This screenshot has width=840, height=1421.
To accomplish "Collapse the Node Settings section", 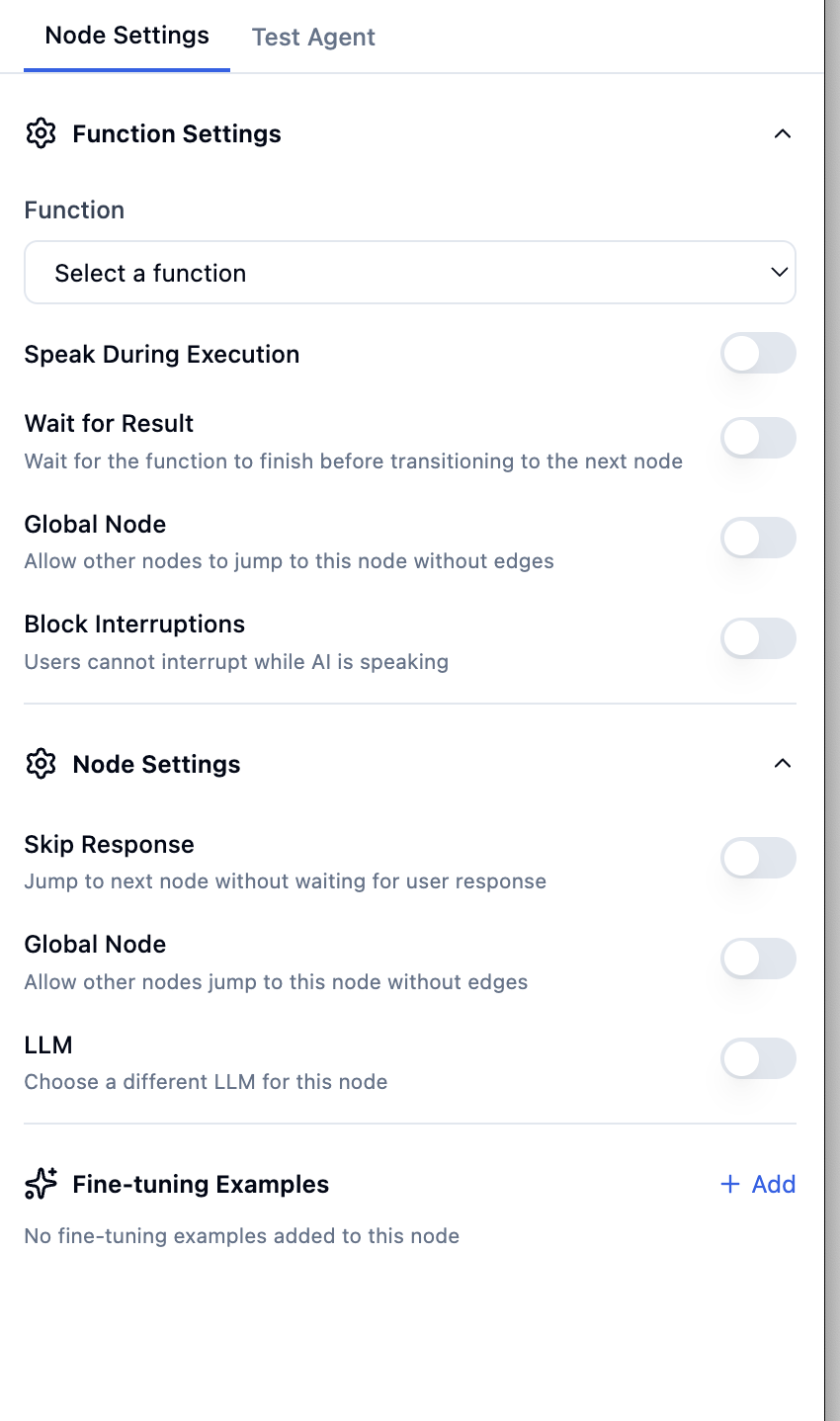I will pos(783,763).
